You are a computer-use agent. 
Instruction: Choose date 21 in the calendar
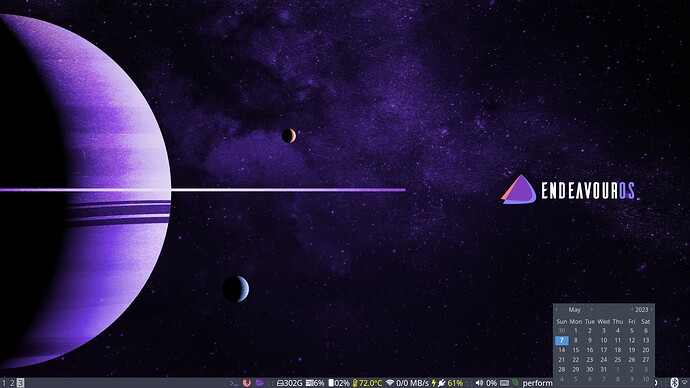coord(562,359)
